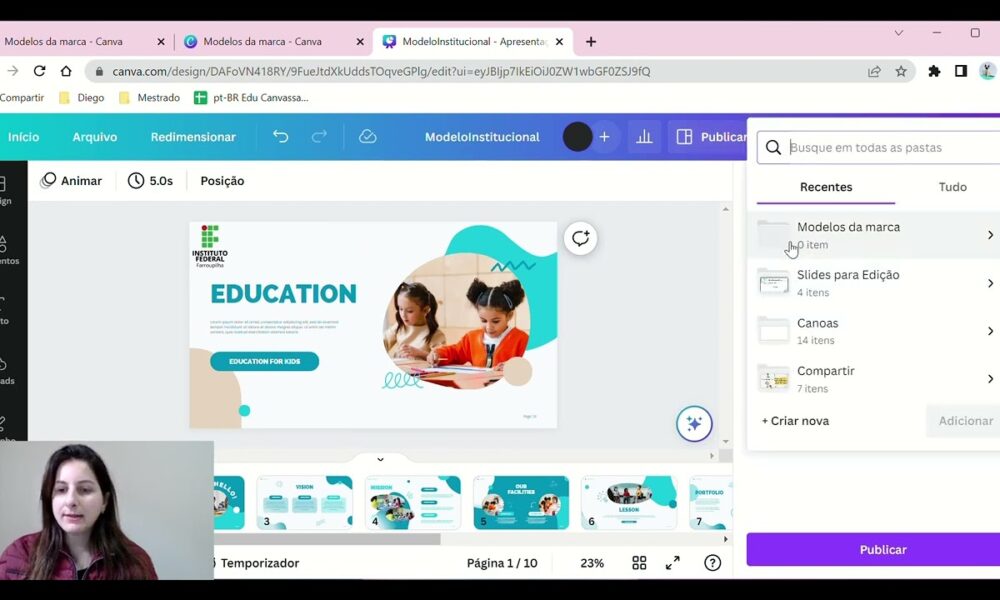Open the grid view icon
The height and width of the screenshot is (600, 1000).
click(639, 562)
